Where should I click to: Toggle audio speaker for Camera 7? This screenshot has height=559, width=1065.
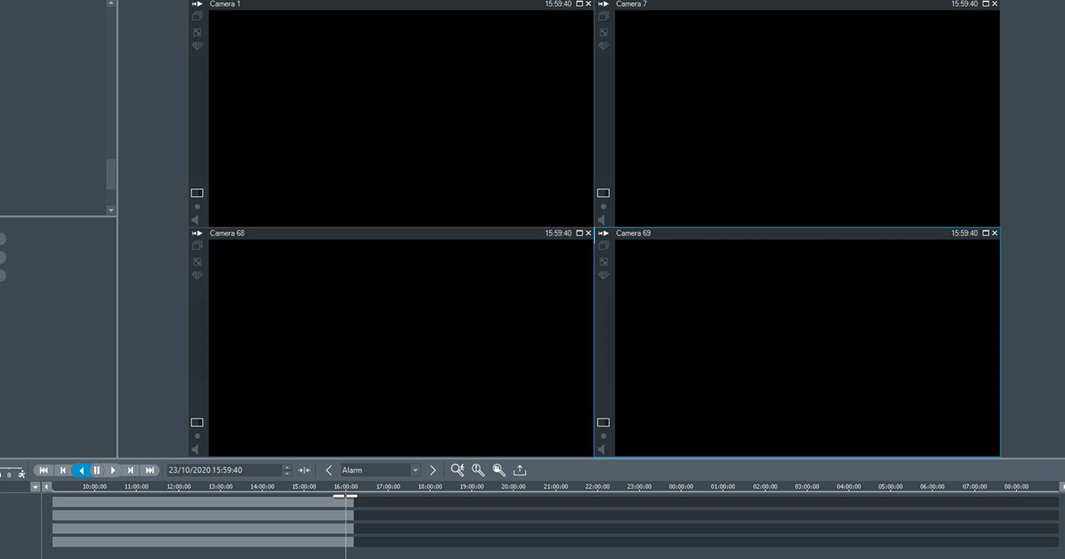602,220
